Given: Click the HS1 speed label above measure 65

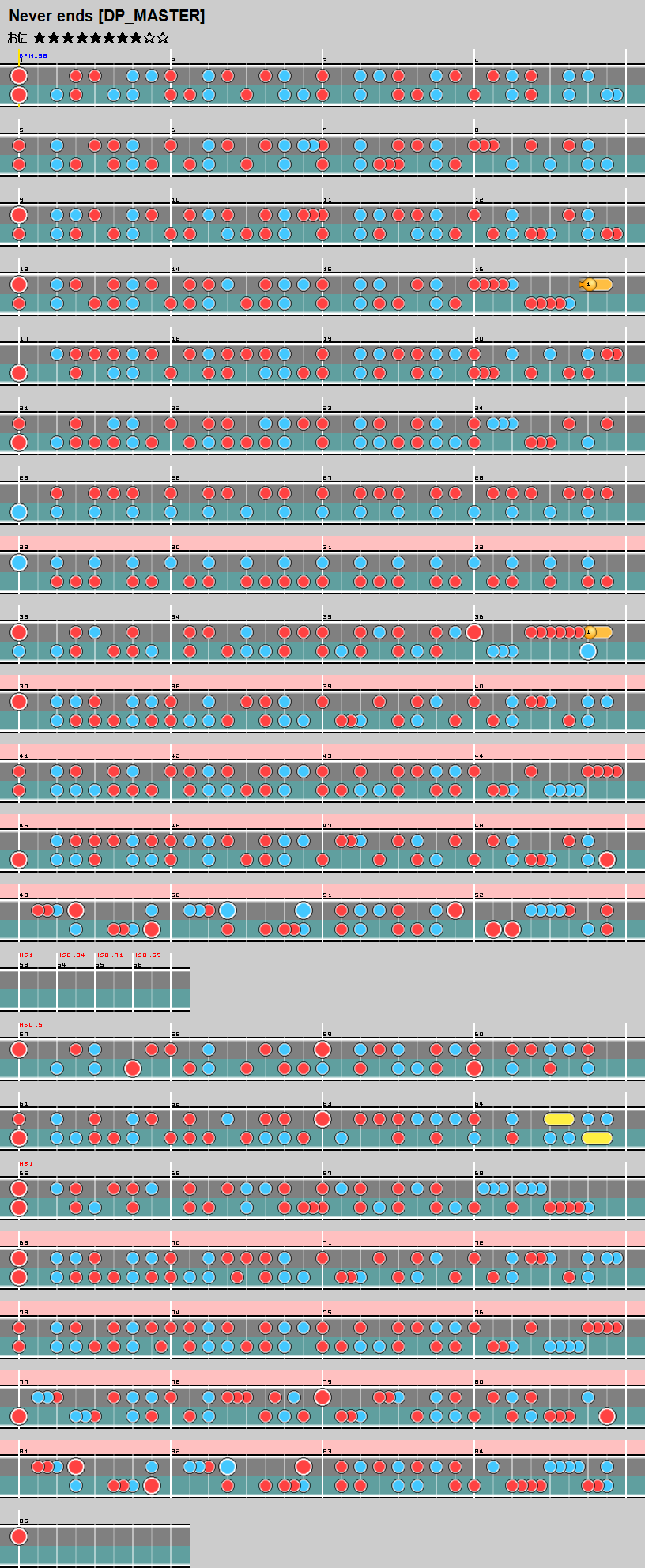Looking at the screenshot, I should (26, 1164).
